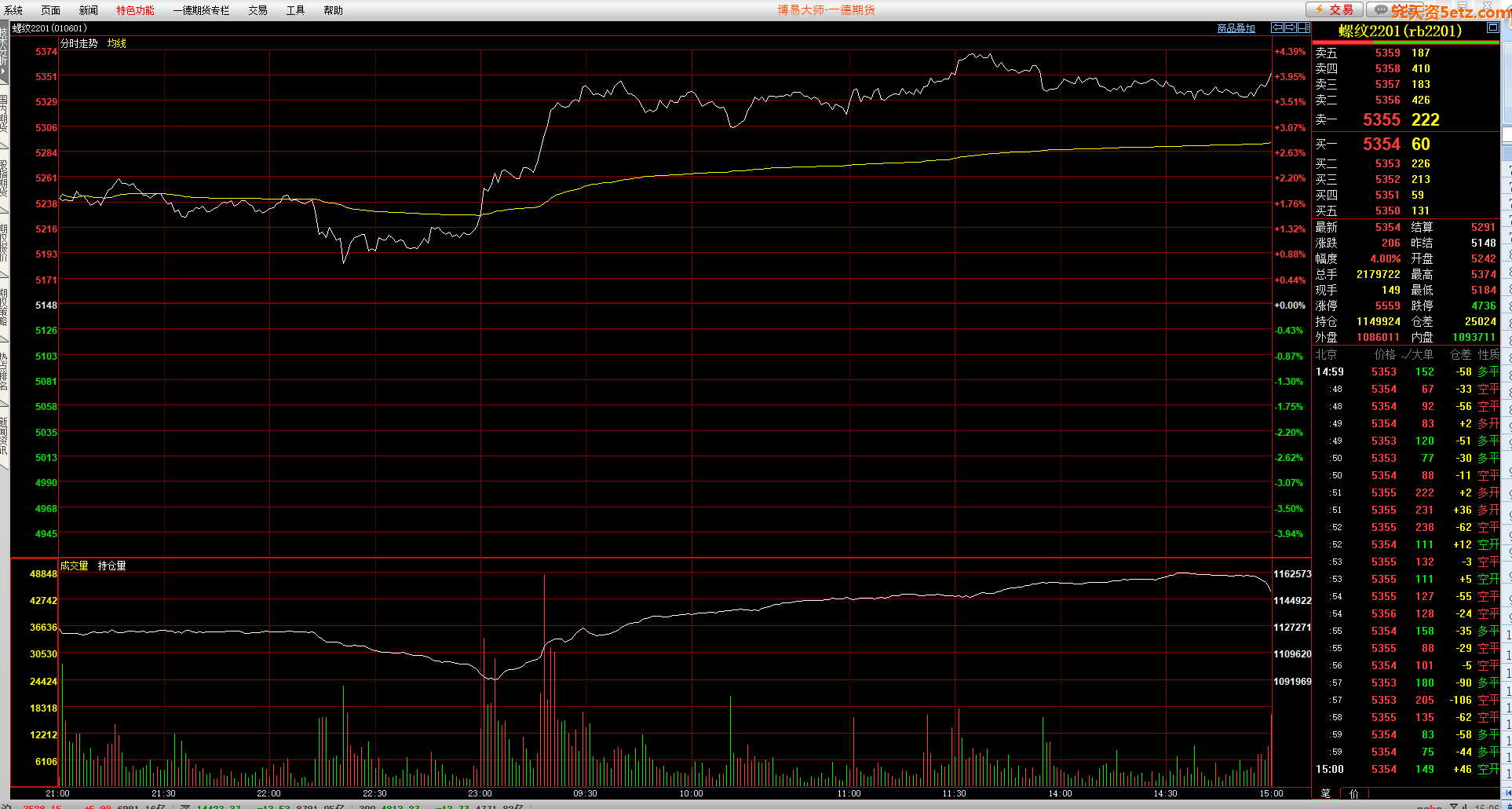
Task: Open the 工具 menu
Action: pyautogui.click(x=295, y=10)
